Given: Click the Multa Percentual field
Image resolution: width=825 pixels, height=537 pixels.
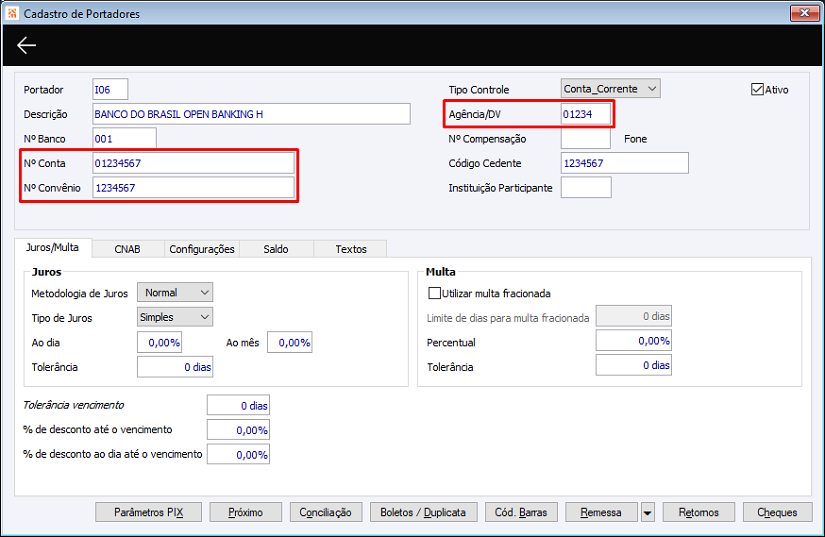Looking at the screenshot, I should tap(633, 341).
